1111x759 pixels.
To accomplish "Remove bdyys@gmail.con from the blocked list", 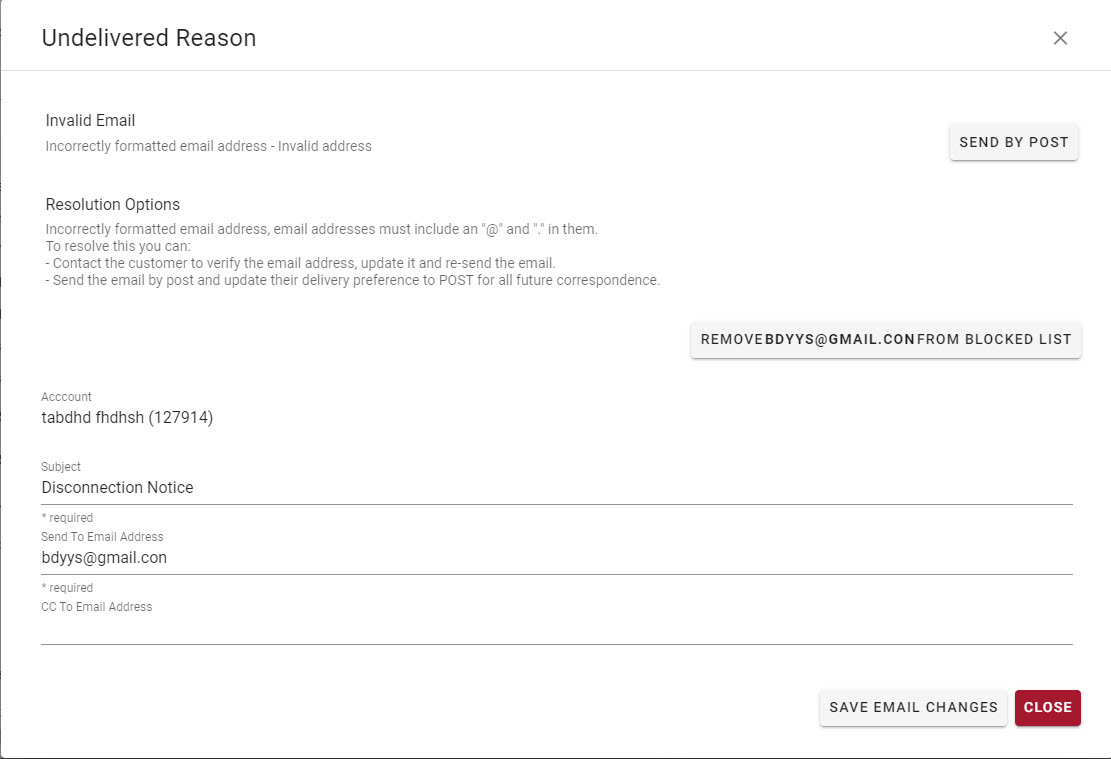I will point(885,339).
